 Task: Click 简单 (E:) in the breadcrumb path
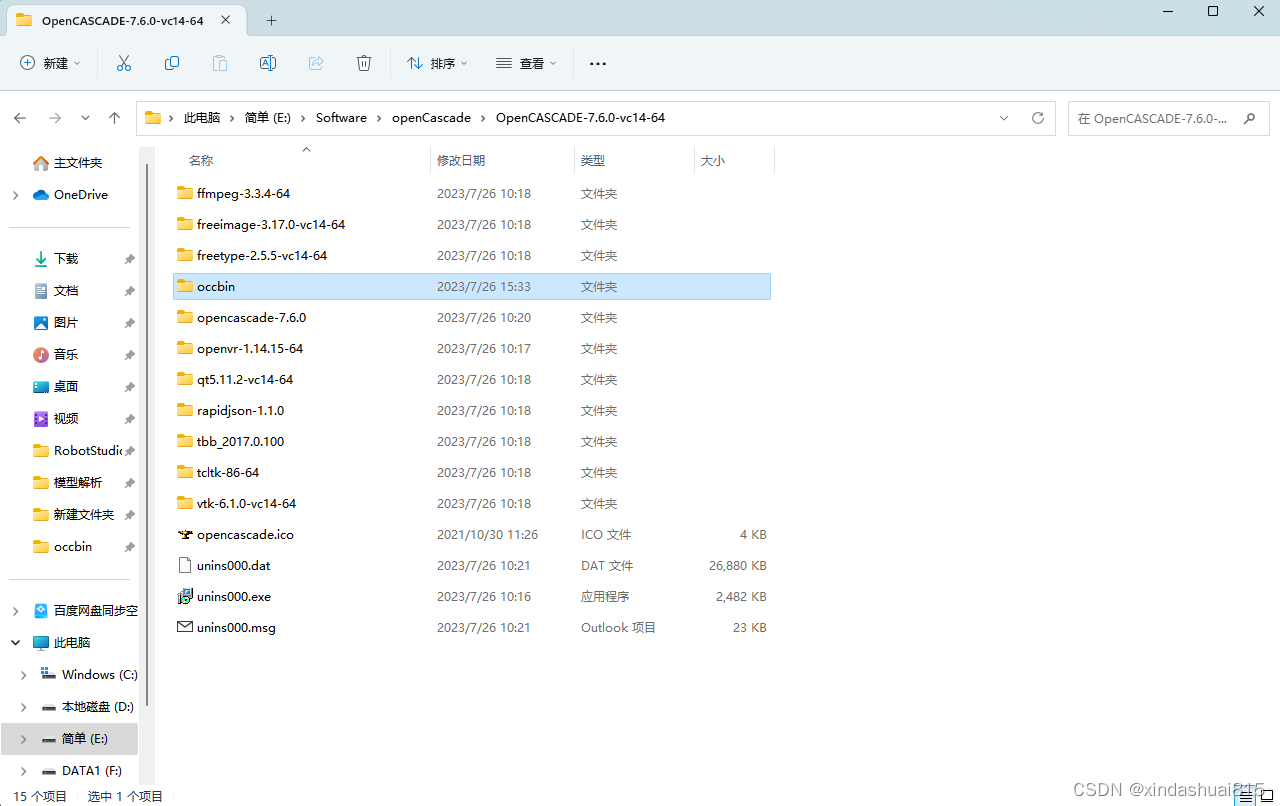(267, 118)
